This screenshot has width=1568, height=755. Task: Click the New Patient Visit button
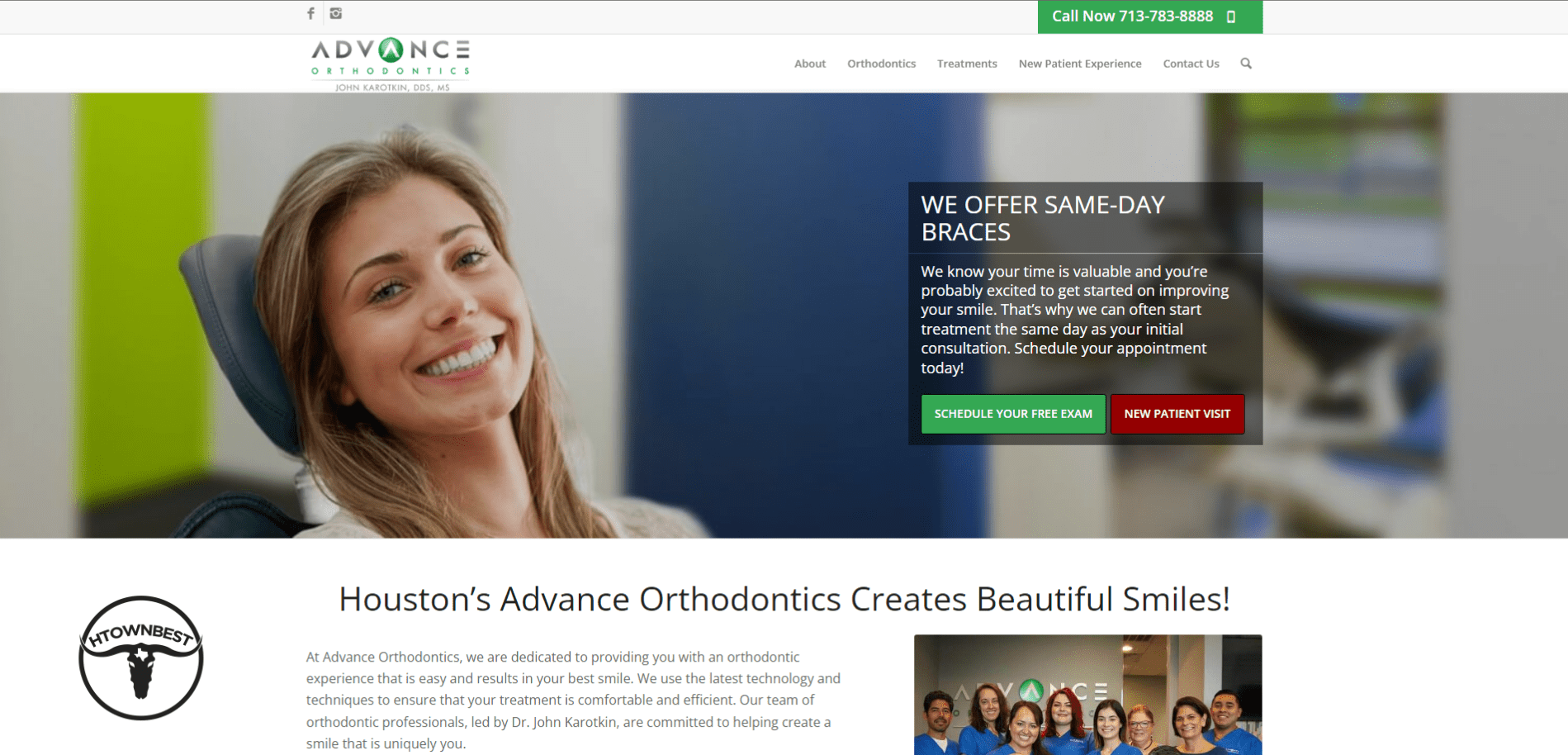click(x=1177, y=414)
